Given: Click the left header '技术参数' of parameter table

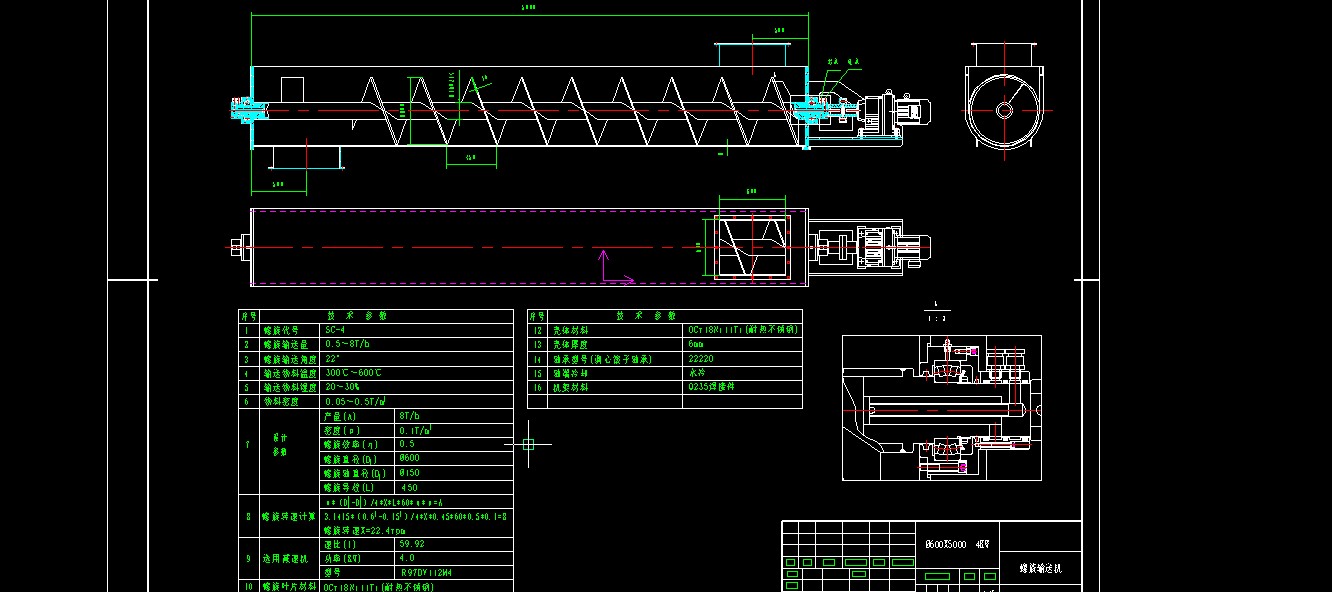Looking at the screenshot, I should 358,315.
